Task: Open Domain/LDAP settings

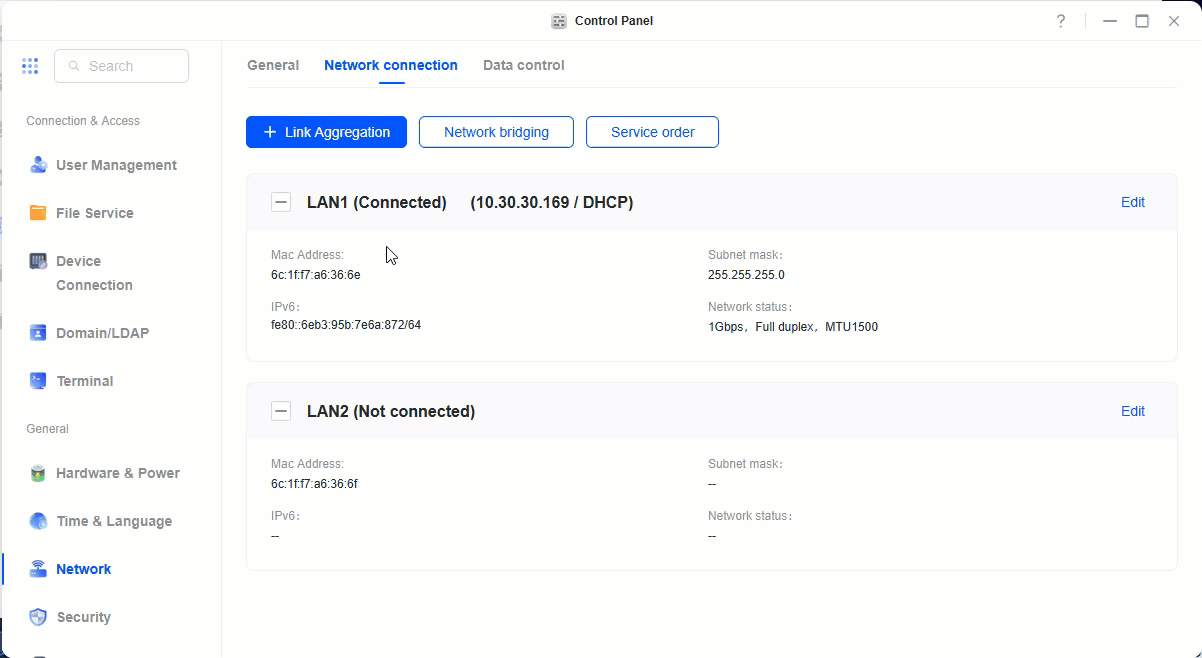Action: pos(38,332)
